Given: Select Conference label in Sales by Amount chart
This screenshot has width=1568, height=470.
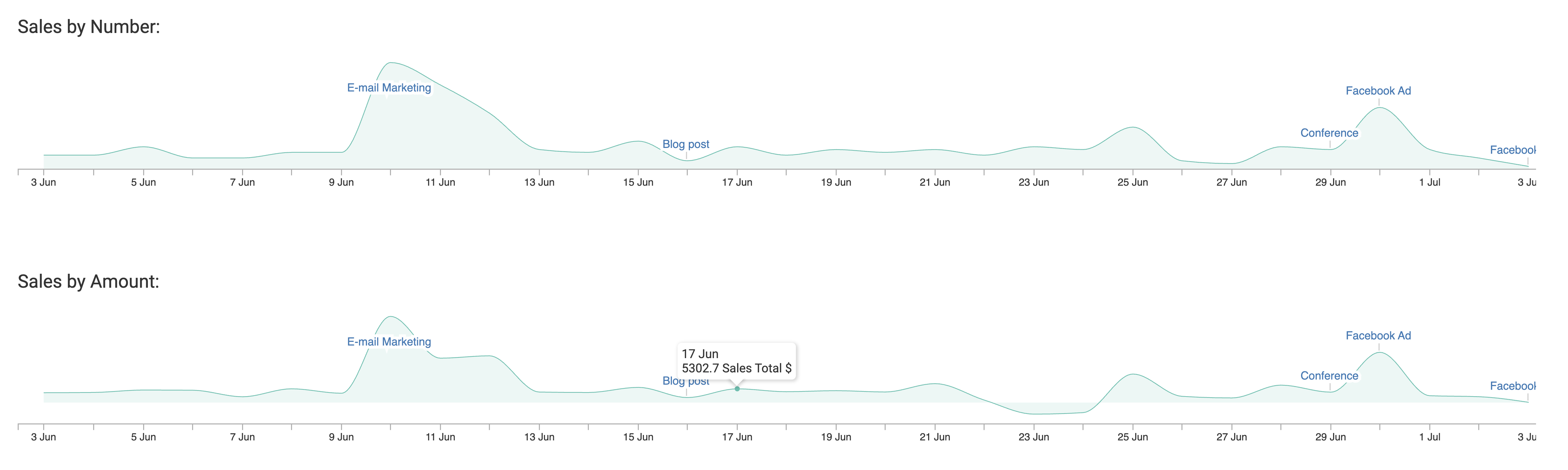Looking at the screenshot, I should tap(1329, 376).
